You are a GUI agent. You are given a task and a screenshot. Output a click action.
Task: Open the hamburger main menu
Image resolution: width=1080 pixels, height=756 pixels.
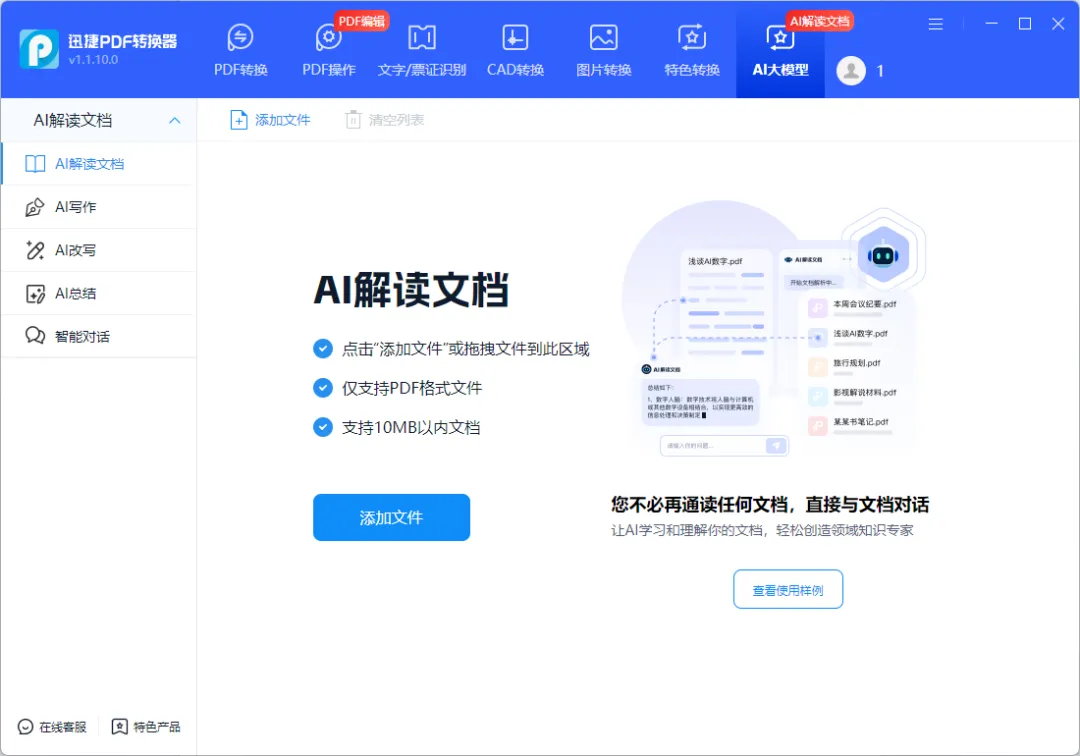935,24
